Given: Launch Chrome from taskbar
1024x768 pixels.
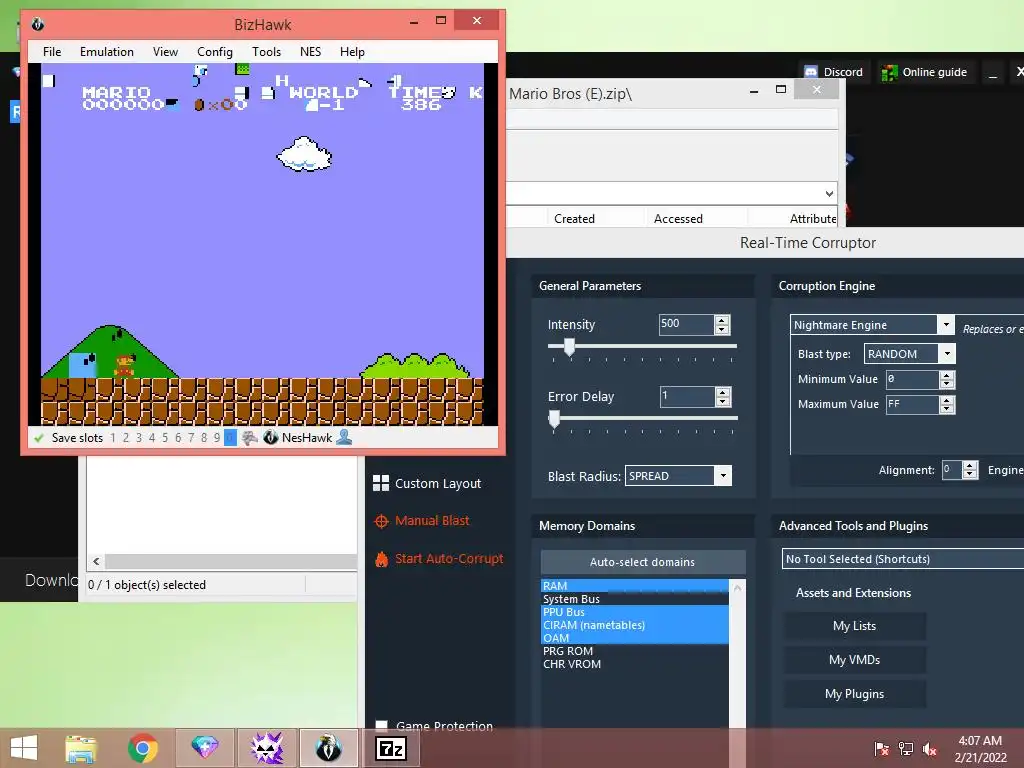Looking at the screenshot, I should 142,748.
